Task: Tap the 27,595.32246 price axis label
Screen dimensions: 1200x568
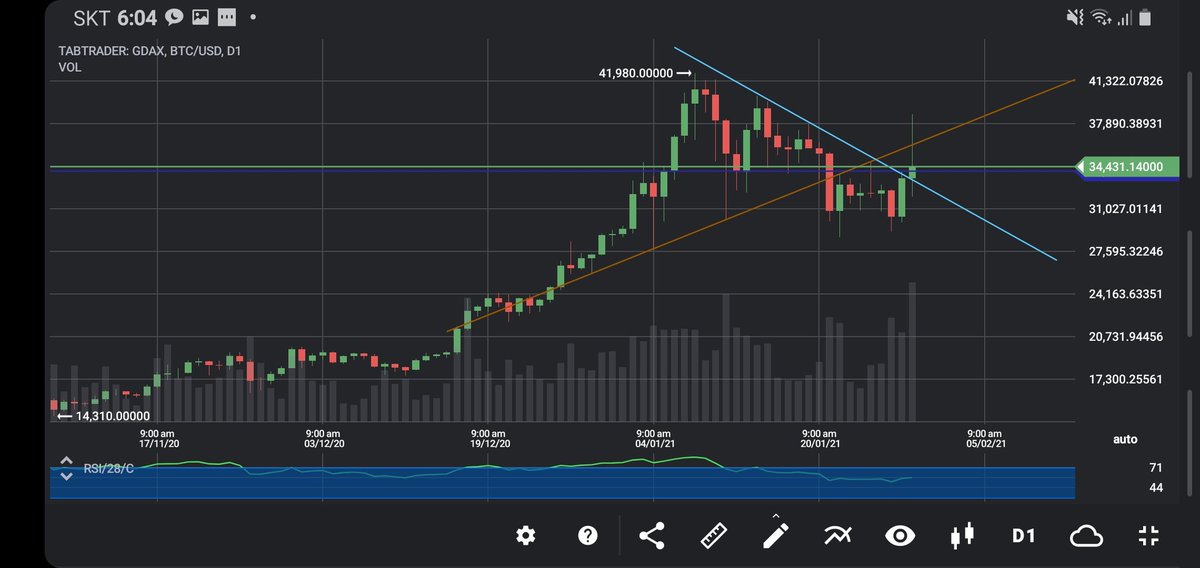Action: 1125,251
